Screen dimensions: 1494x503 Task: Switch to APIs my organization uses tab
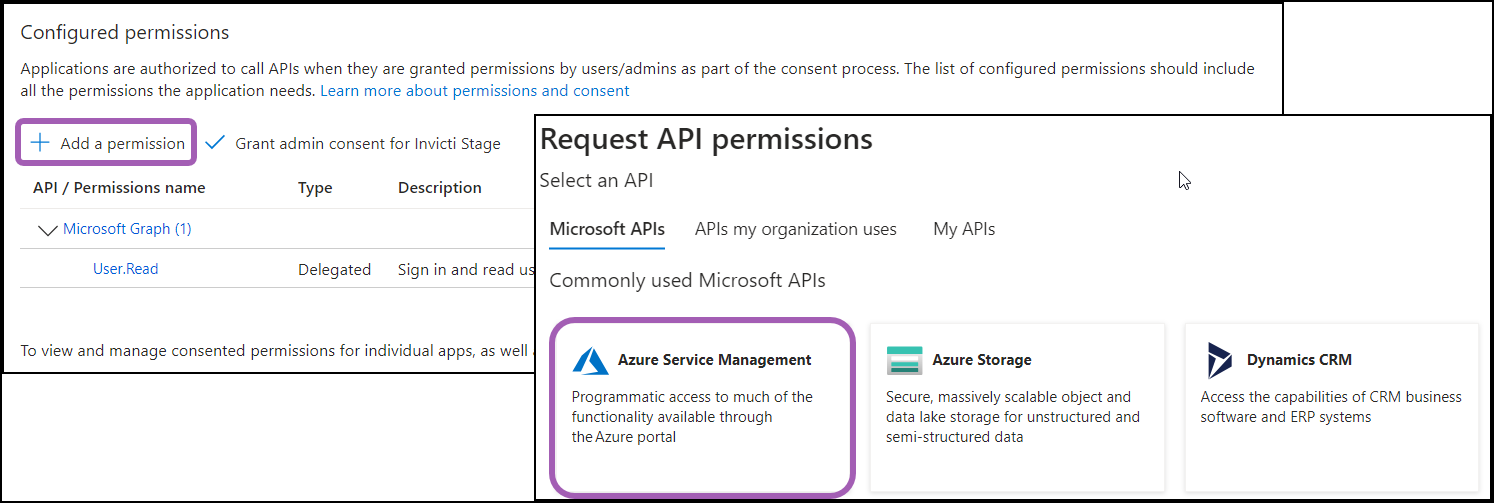click(x=796, y=229)
